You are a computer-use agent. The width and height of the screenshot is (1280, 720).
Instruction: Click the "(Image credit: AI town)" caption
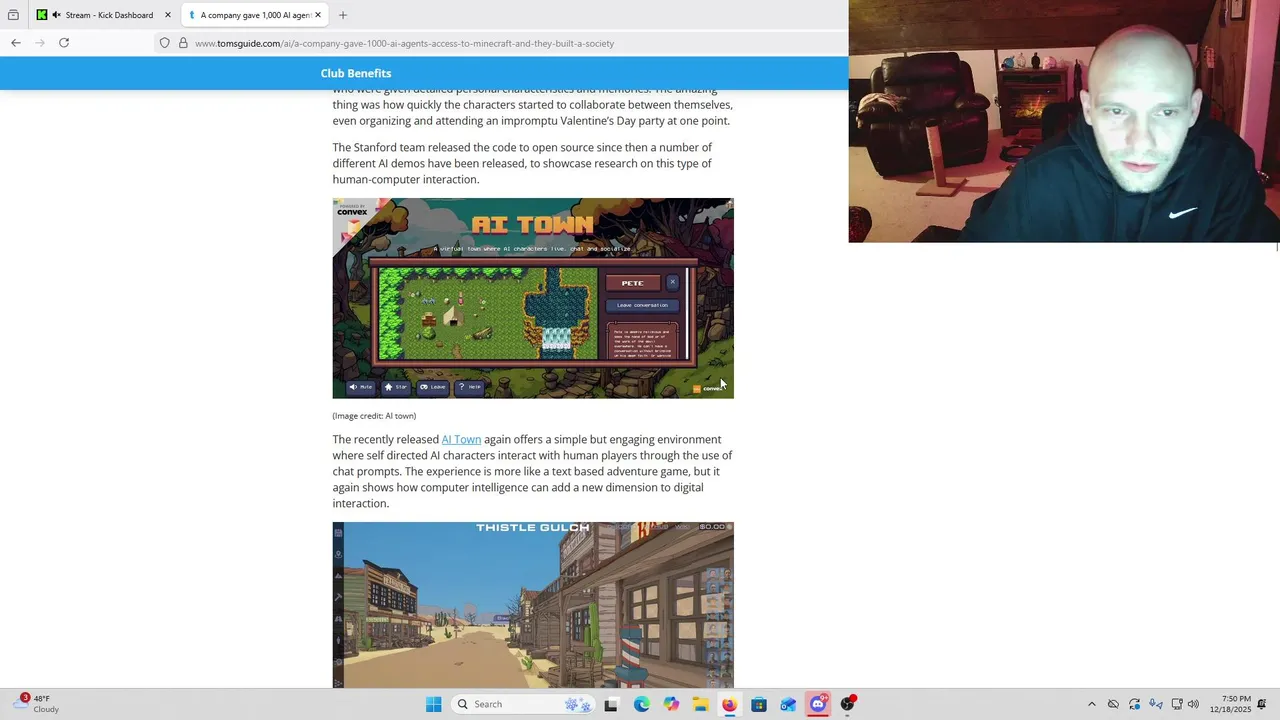coord(374,416)
